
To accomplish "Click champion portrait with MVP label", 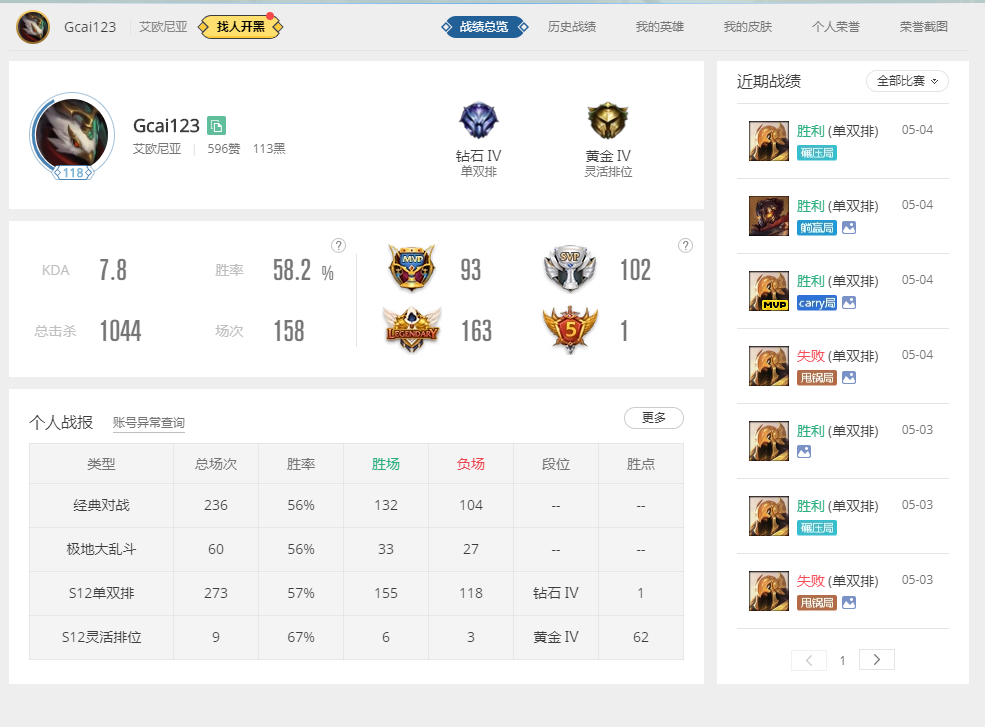I will point(768,291).
